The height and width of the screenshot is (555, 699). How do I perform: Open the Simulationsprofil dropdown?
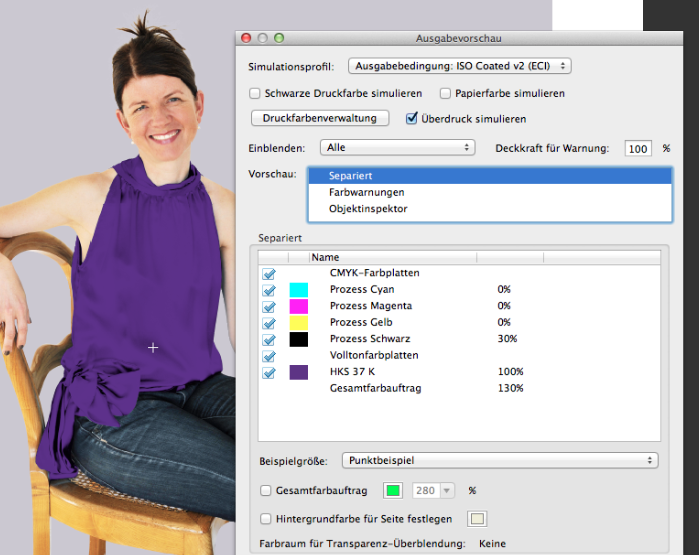[x=459, y=66]
